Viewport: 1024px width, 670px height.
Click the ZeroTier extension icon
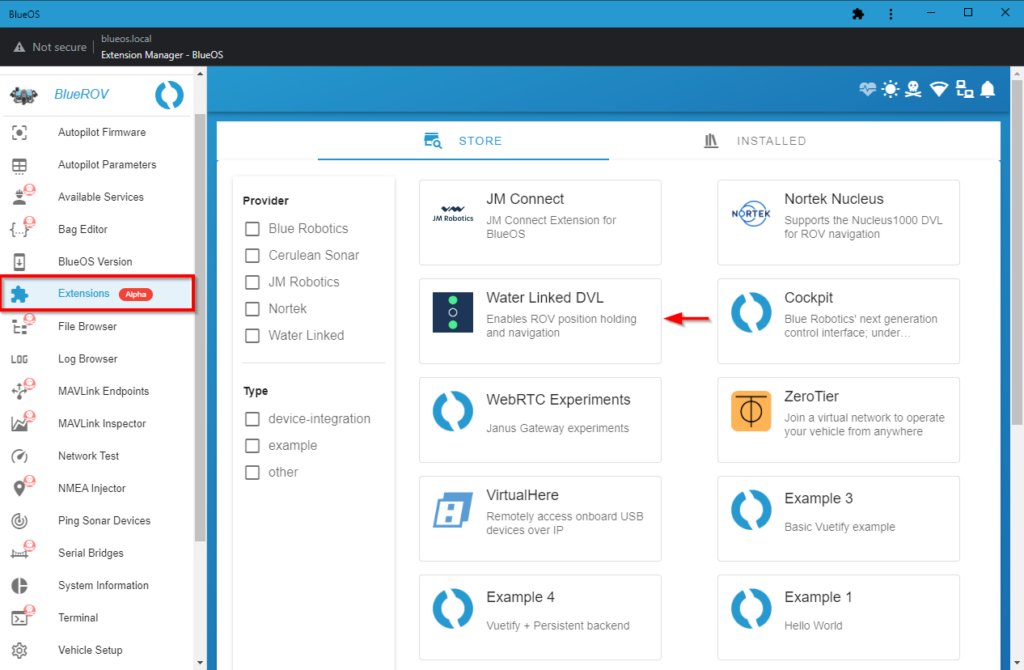pyautogui.click(x=750, y=411)
